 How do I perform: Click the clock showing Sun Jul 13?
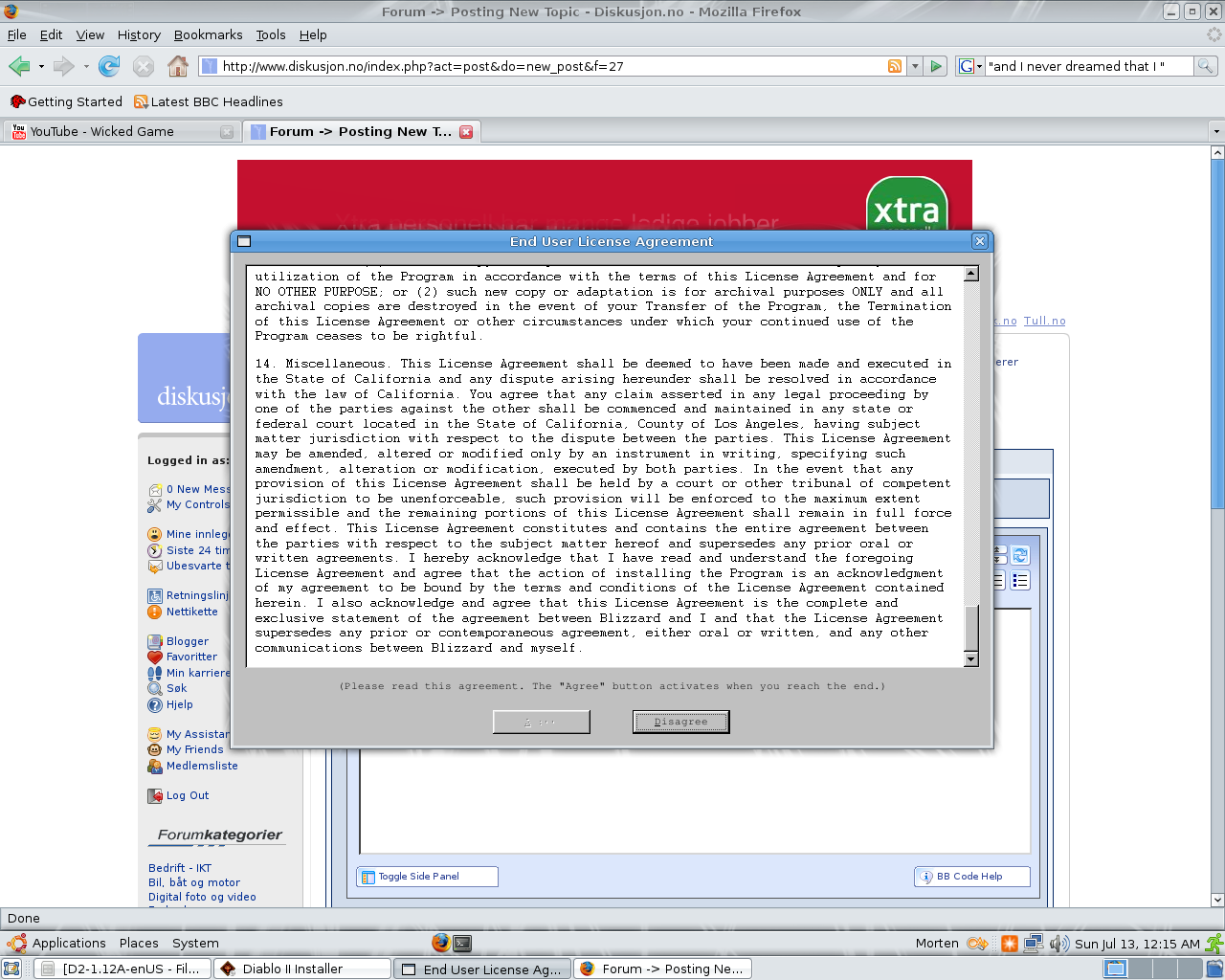(1137, 944)
